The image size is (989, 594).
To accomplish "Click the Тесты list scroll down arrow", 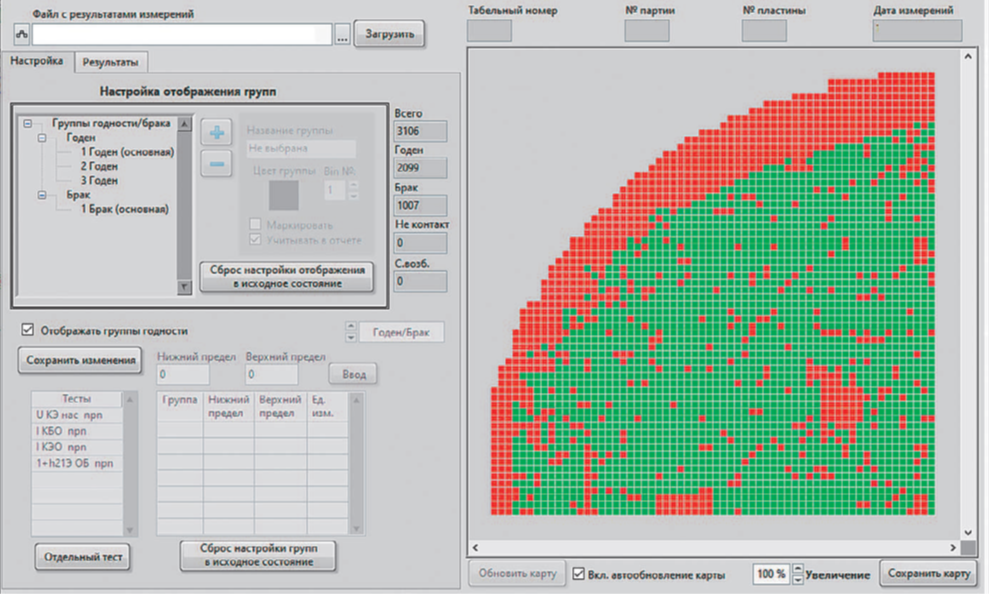I will (130, 530).
